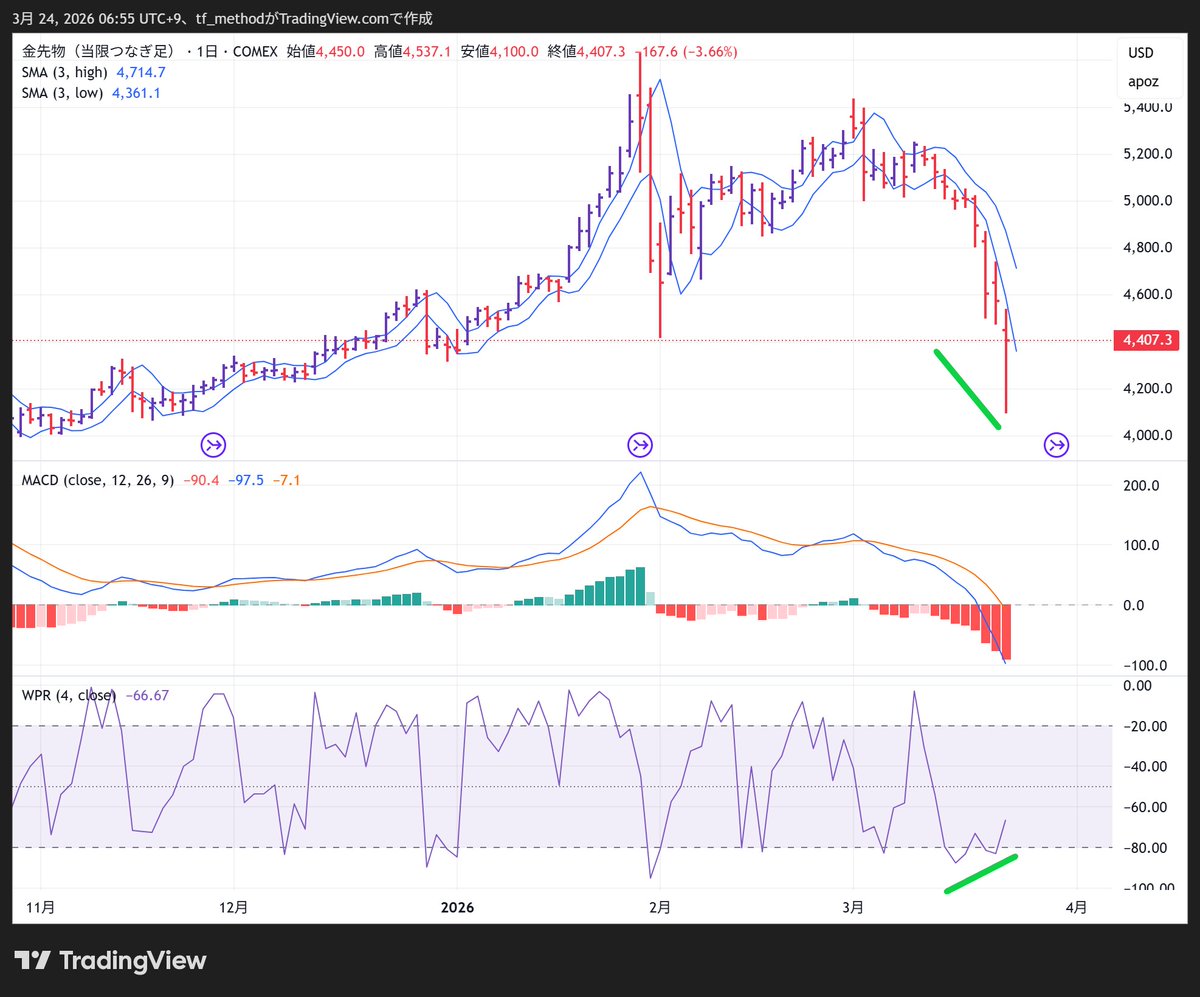Click the MACD histogram value −90.4

[200, 480]
